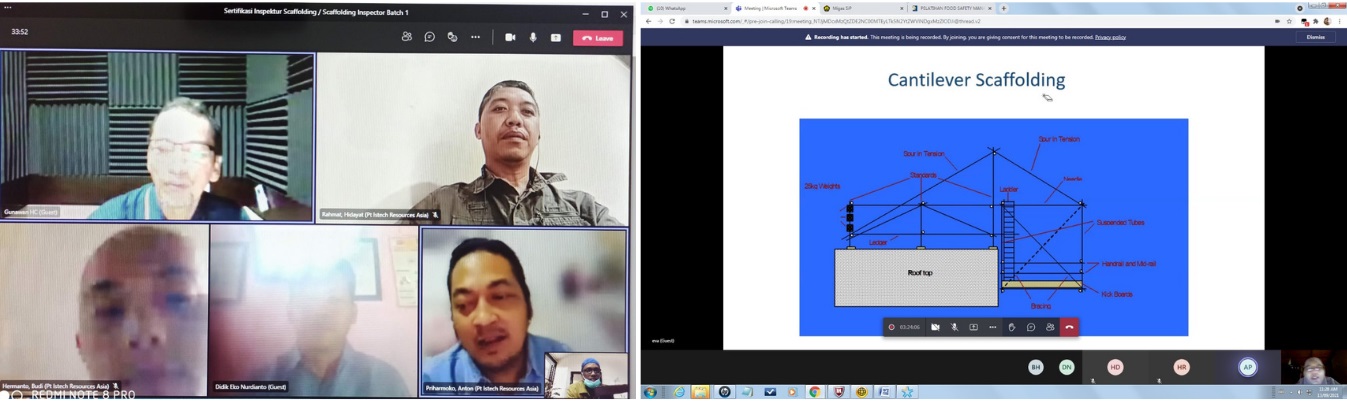
Task: Open File Explorer from taskbar
Action: (x=701, y=392)
